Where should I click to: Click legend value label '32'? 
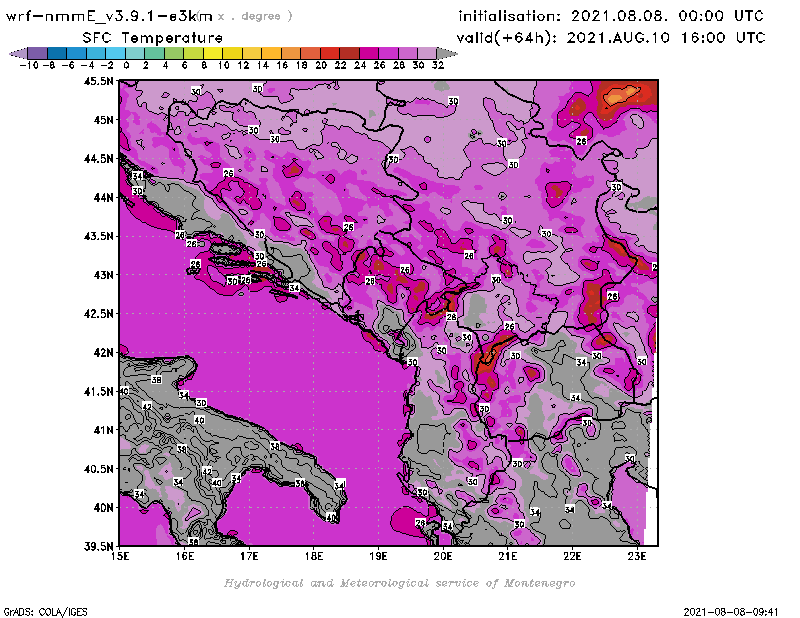pyautogui.click(x=438, y=65)
